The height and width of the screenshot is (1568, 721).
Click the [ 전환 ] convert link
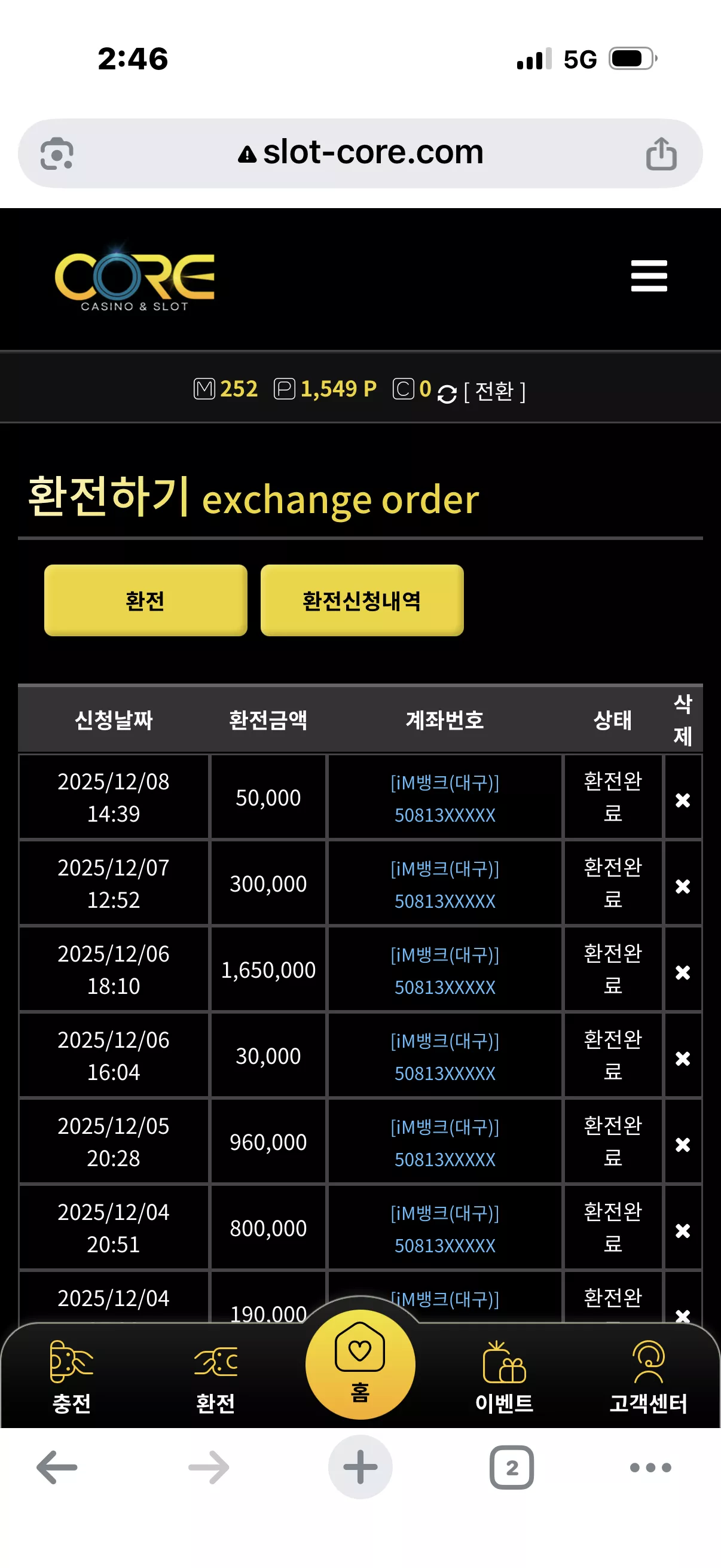coord(494,391)
